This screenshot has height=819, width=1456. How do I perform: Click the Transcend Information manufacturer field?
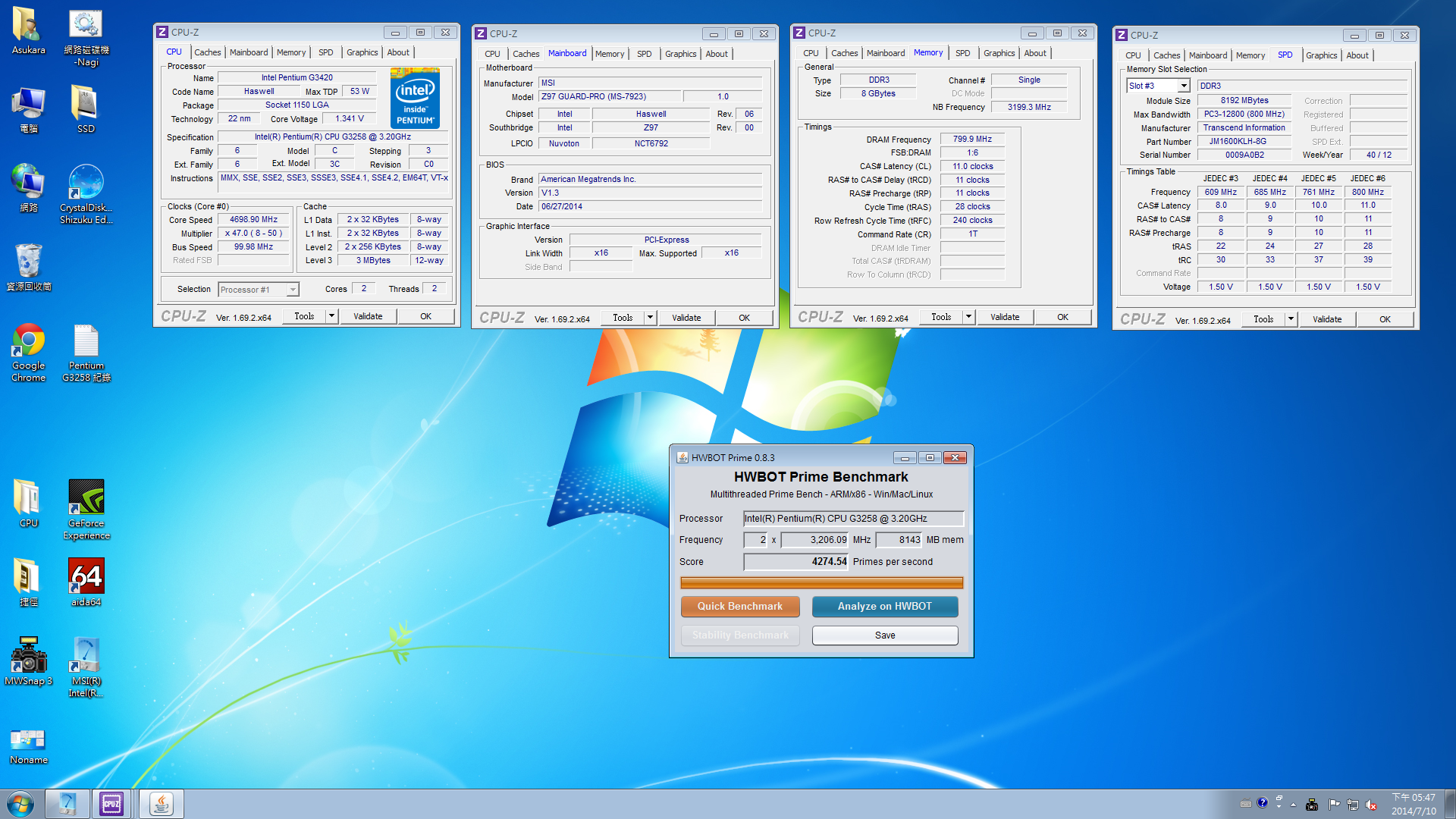(1244, 128)
